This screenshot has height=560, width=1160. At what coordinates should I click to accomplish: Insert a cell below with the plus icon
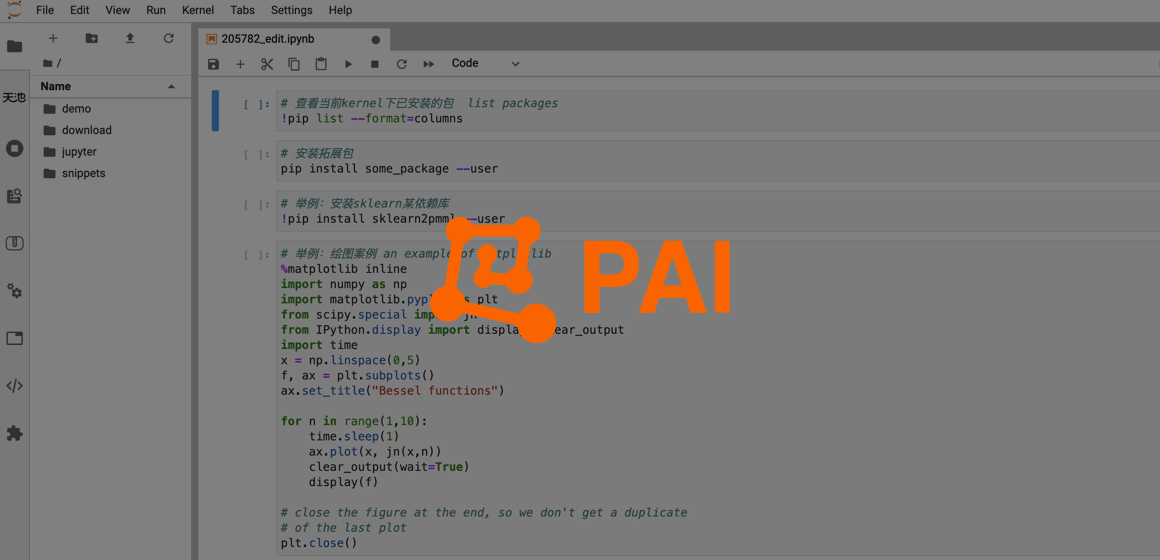point(240,64)
